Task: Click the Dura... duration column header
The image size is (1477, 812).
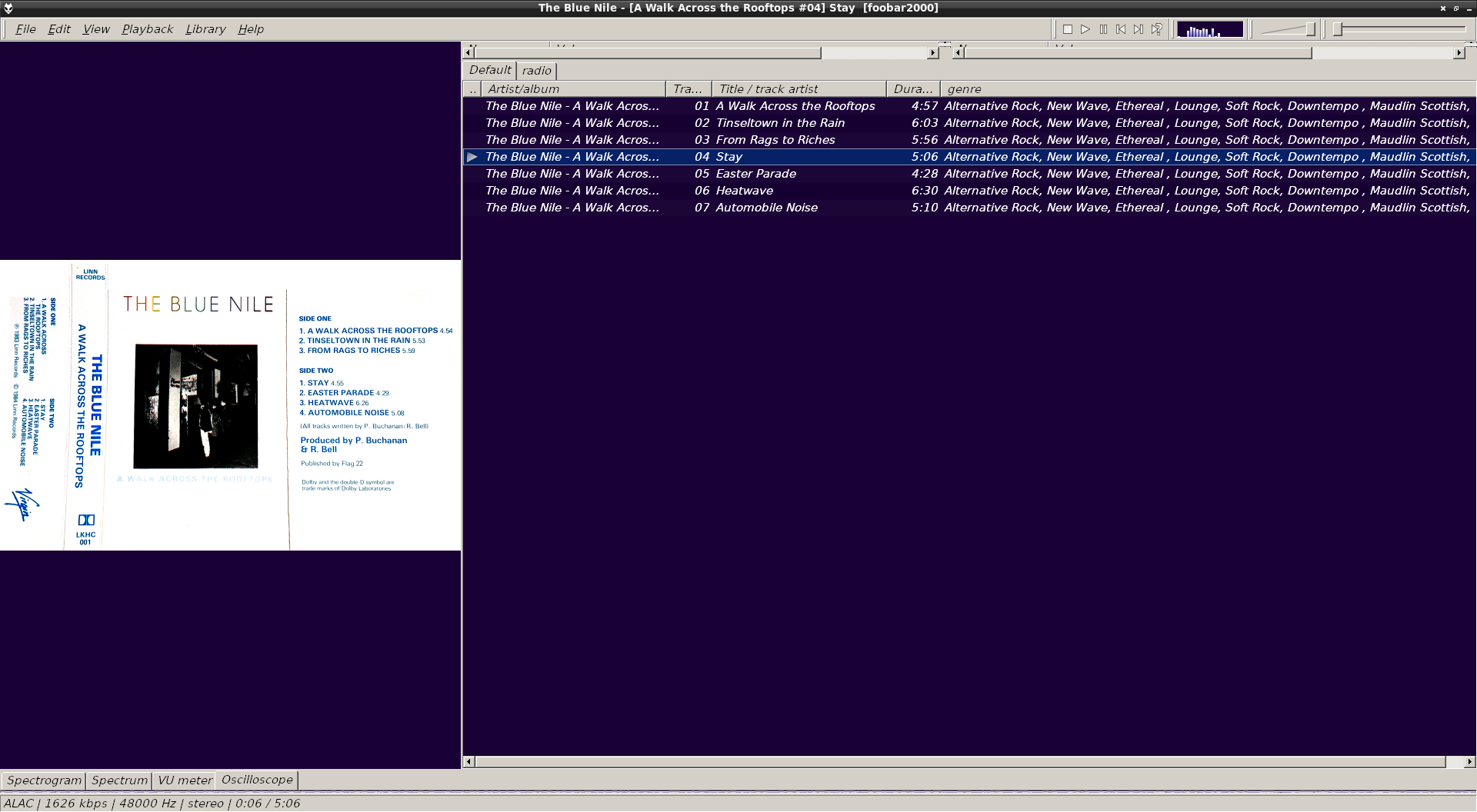Action: point(913,89)
